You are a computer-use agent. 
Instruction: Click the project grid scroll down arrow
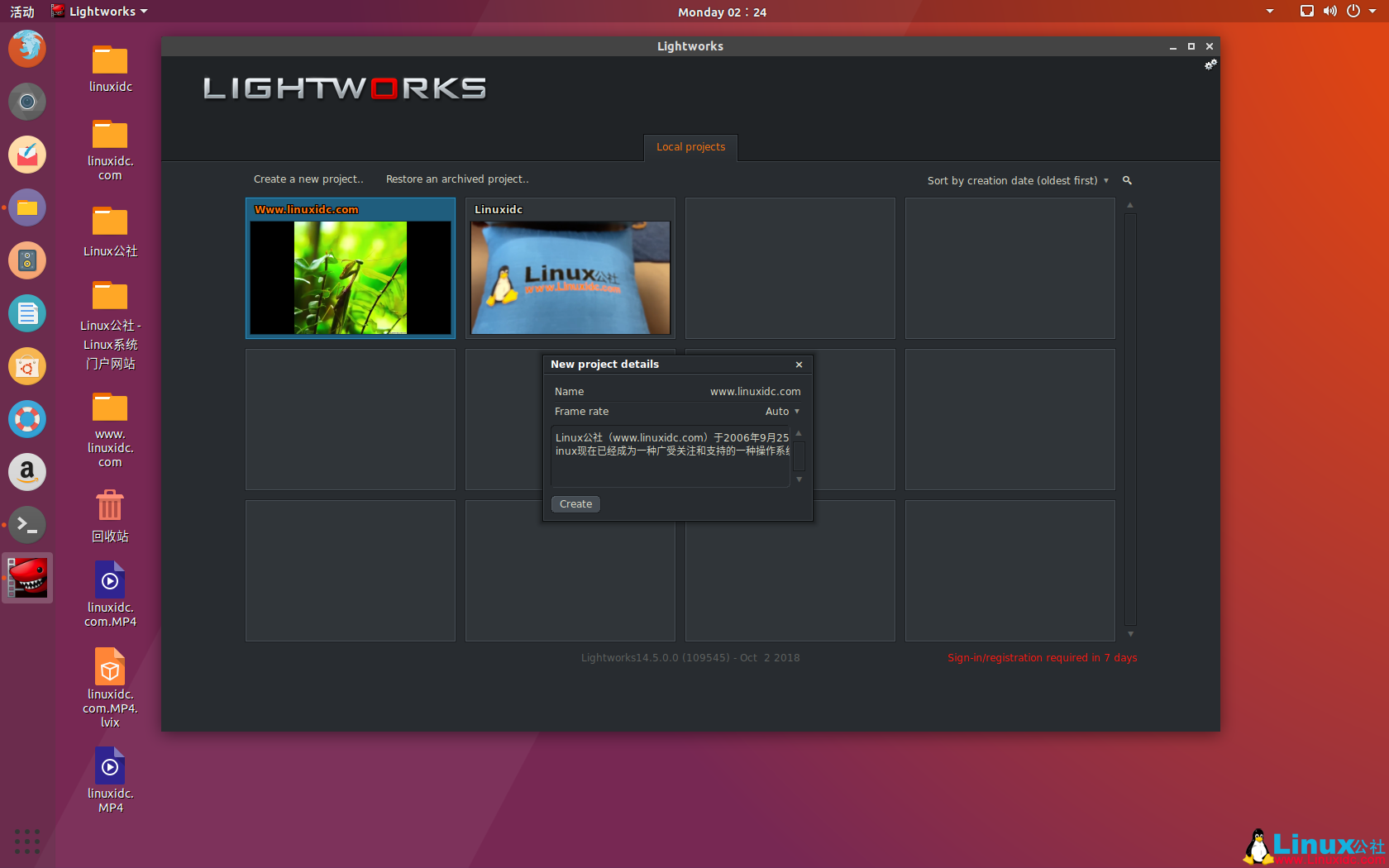click(1130, 634)
